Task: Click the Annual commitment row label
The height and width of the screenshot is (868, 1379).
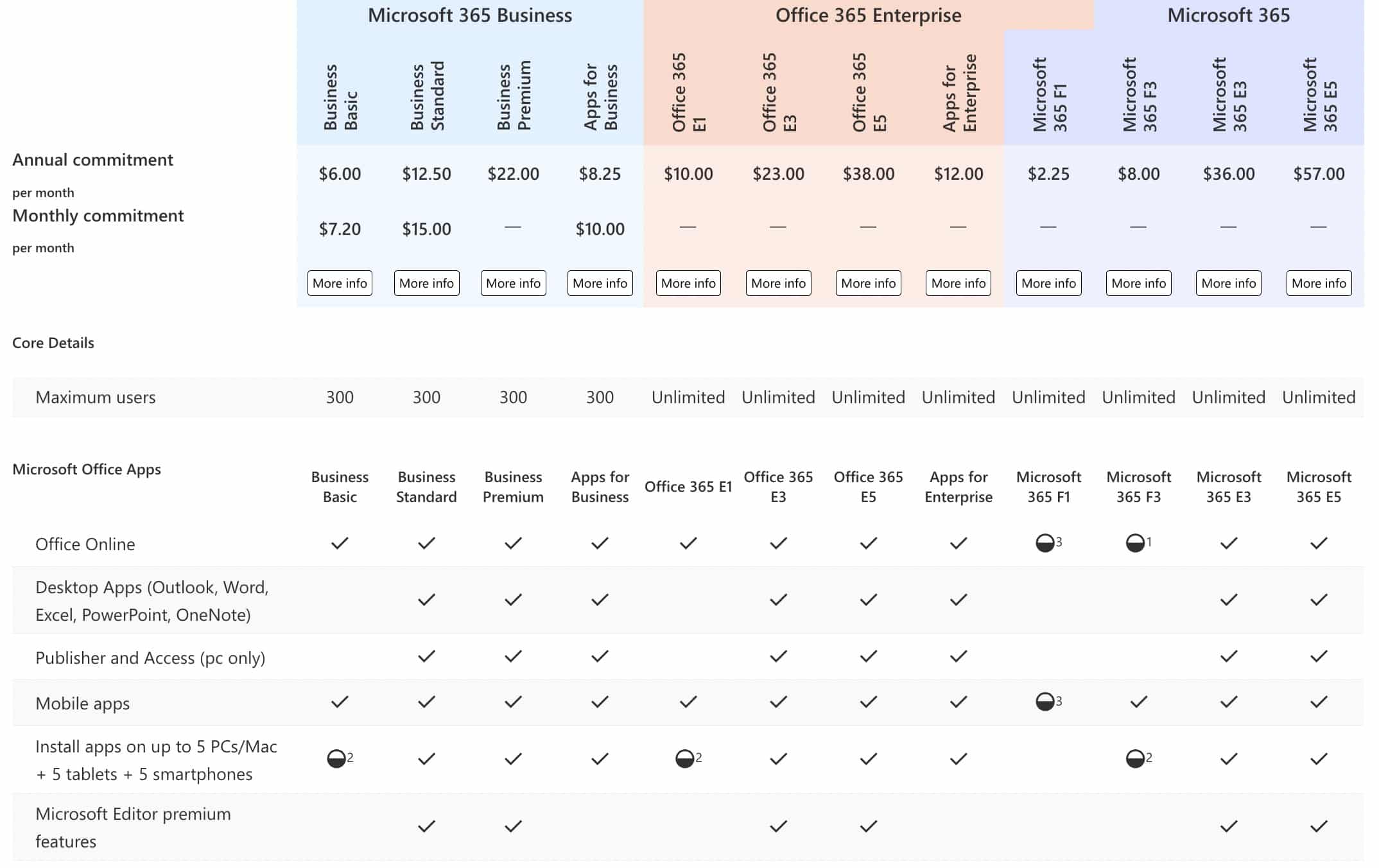Action: pyautogui.click(x=94, y=159)
